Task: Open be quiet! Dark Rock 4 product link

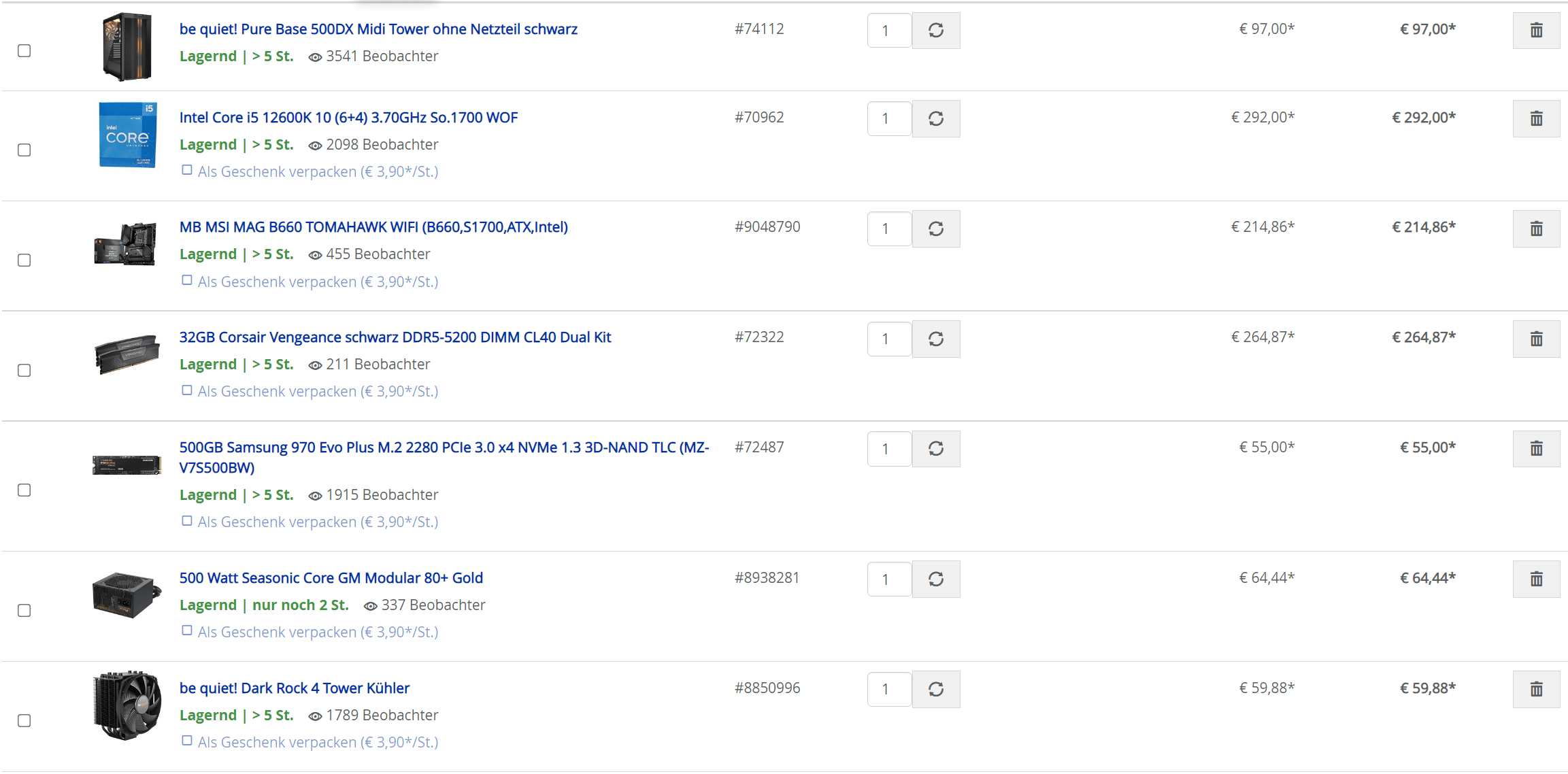Action: tap(294, 688)
